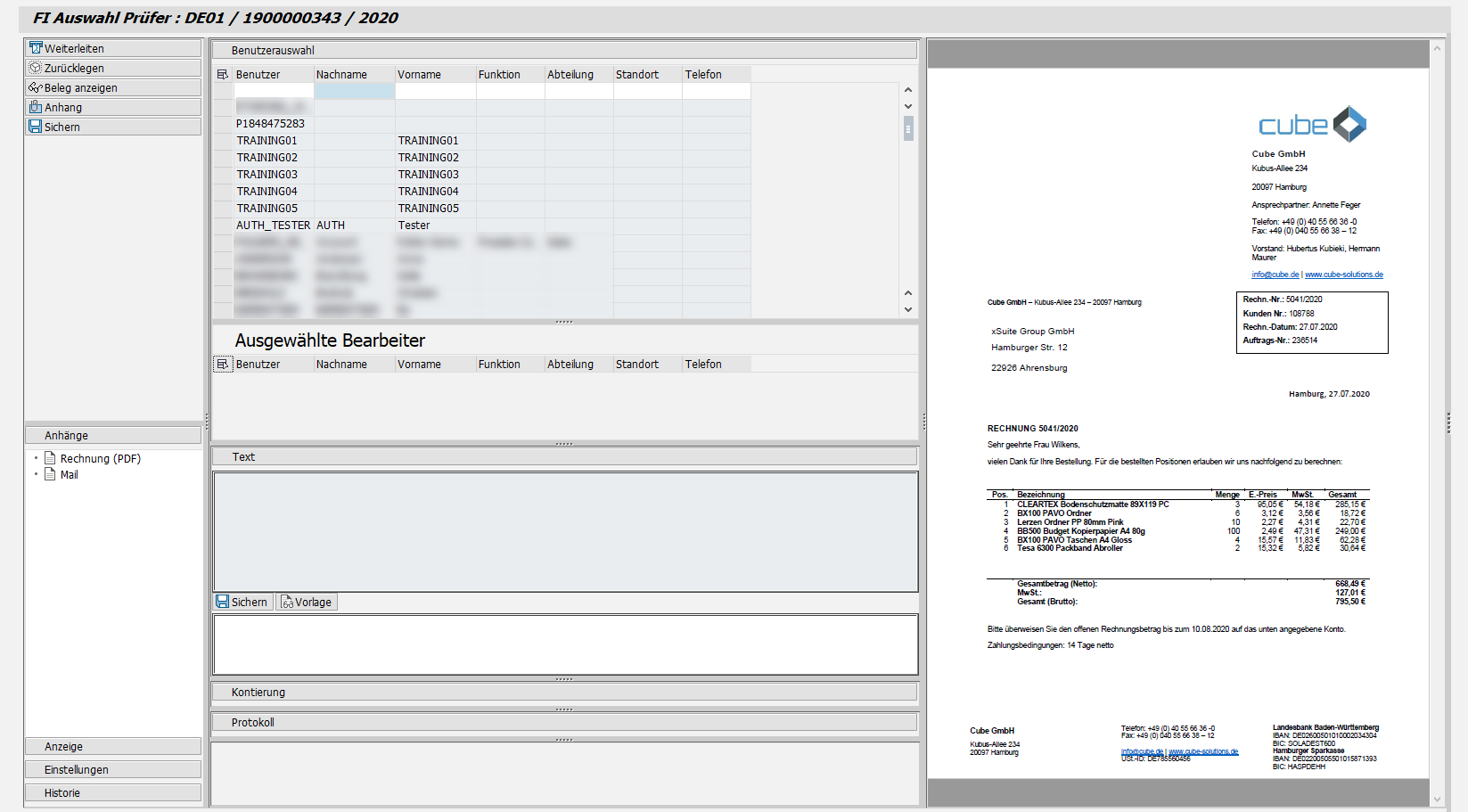This screenshot has height=812, width=1468.
Task: Select row selector for TRAINING01 user
Action: point(223,141)
